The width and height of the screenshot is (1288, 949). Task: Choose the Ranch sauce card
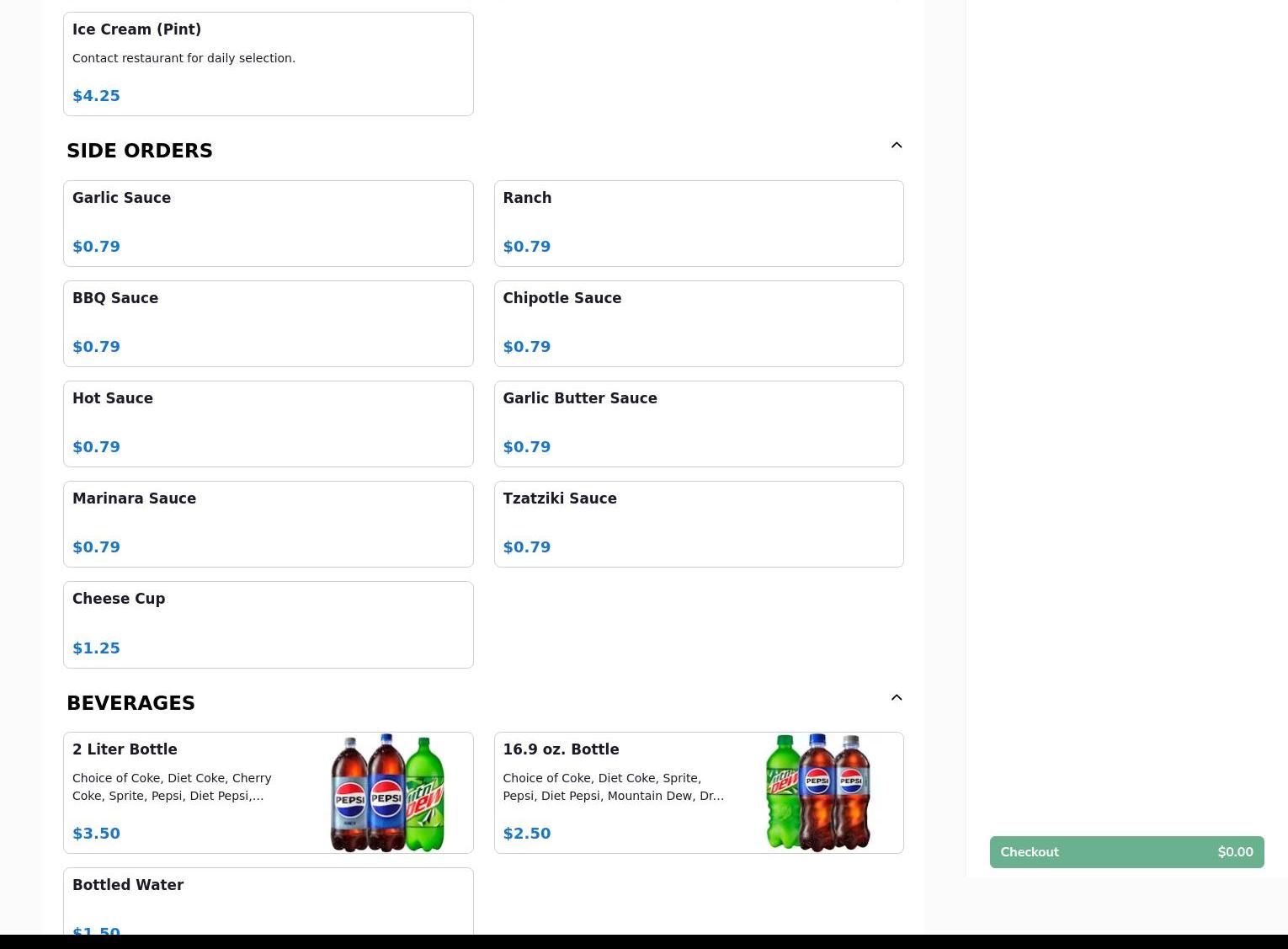pyautogui.click(x=699, y=223)
